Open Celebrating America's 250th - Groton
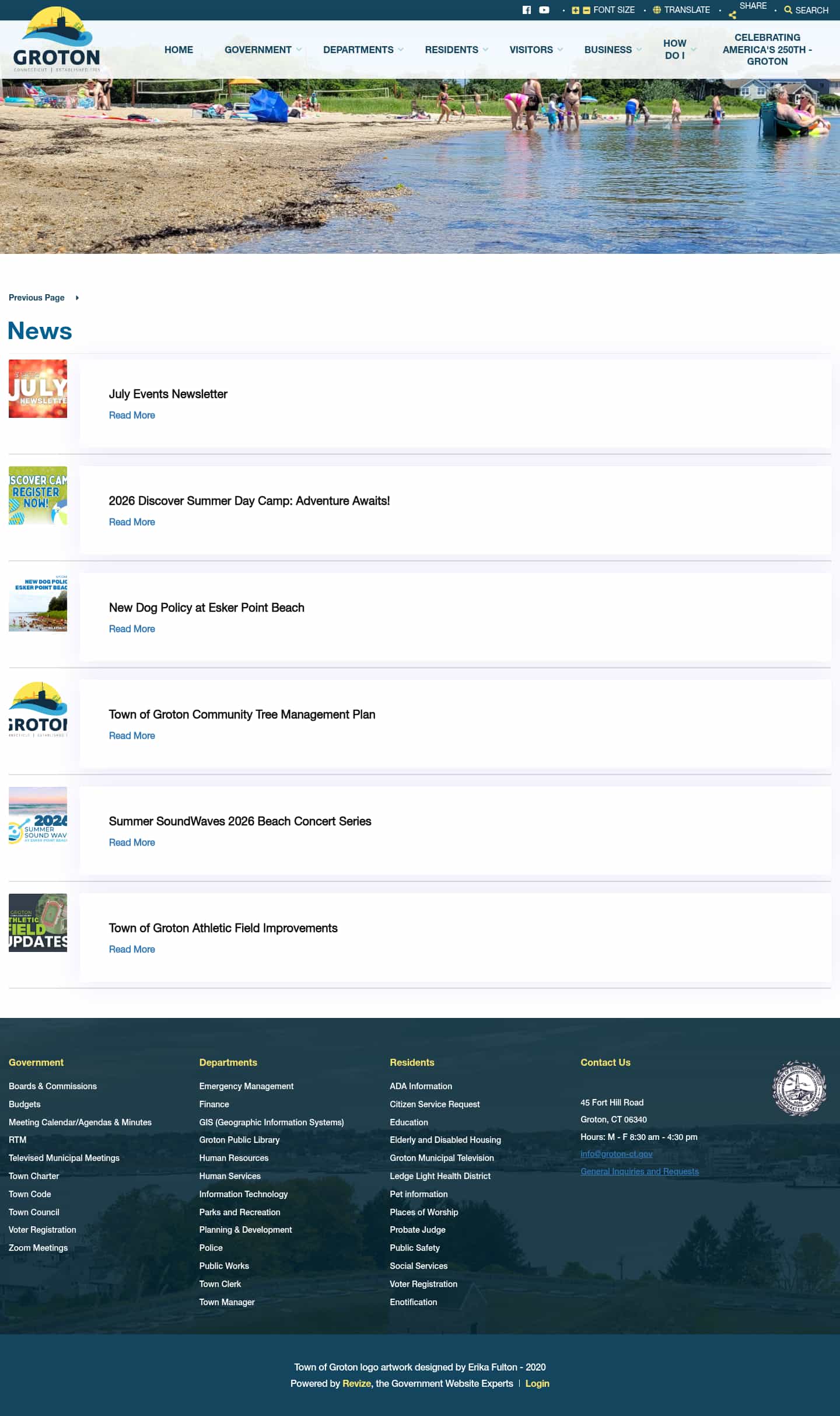 pos(767,50)
